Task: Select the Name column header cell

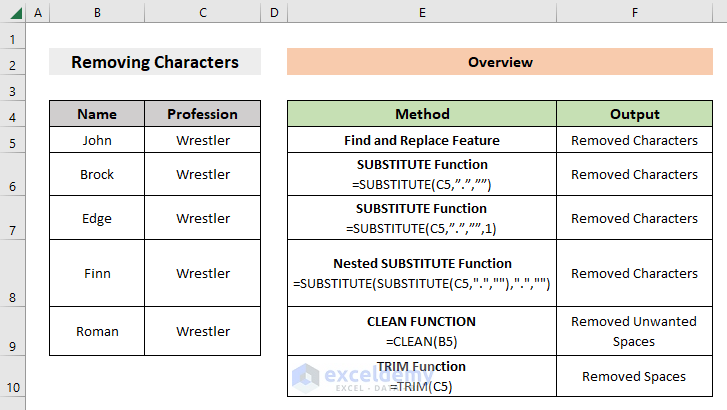Action: [97, 114]
